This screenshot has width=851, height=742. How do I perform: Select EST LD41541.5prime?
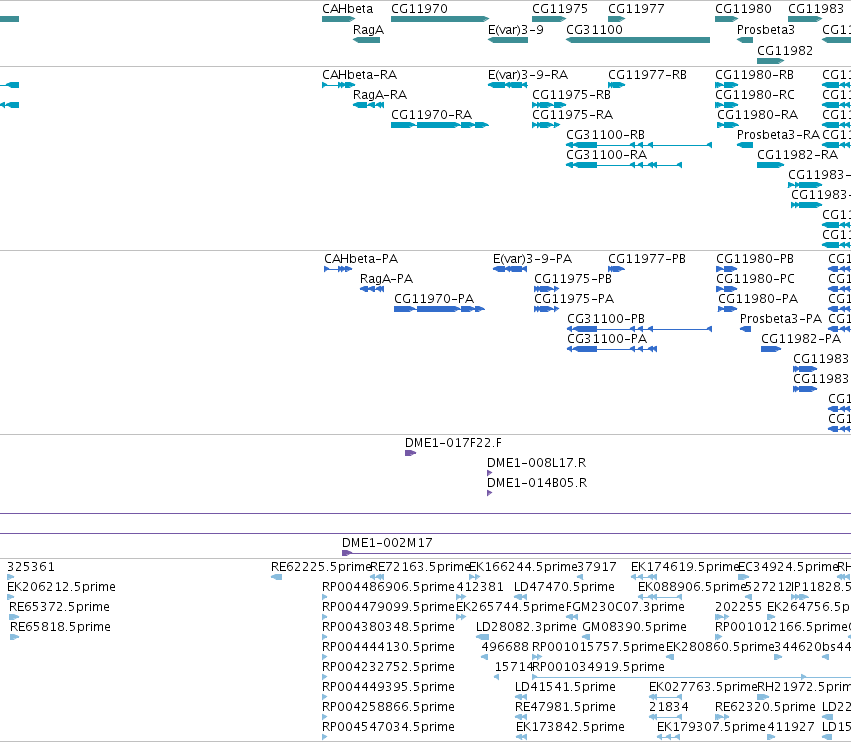(x=520, y=697)
